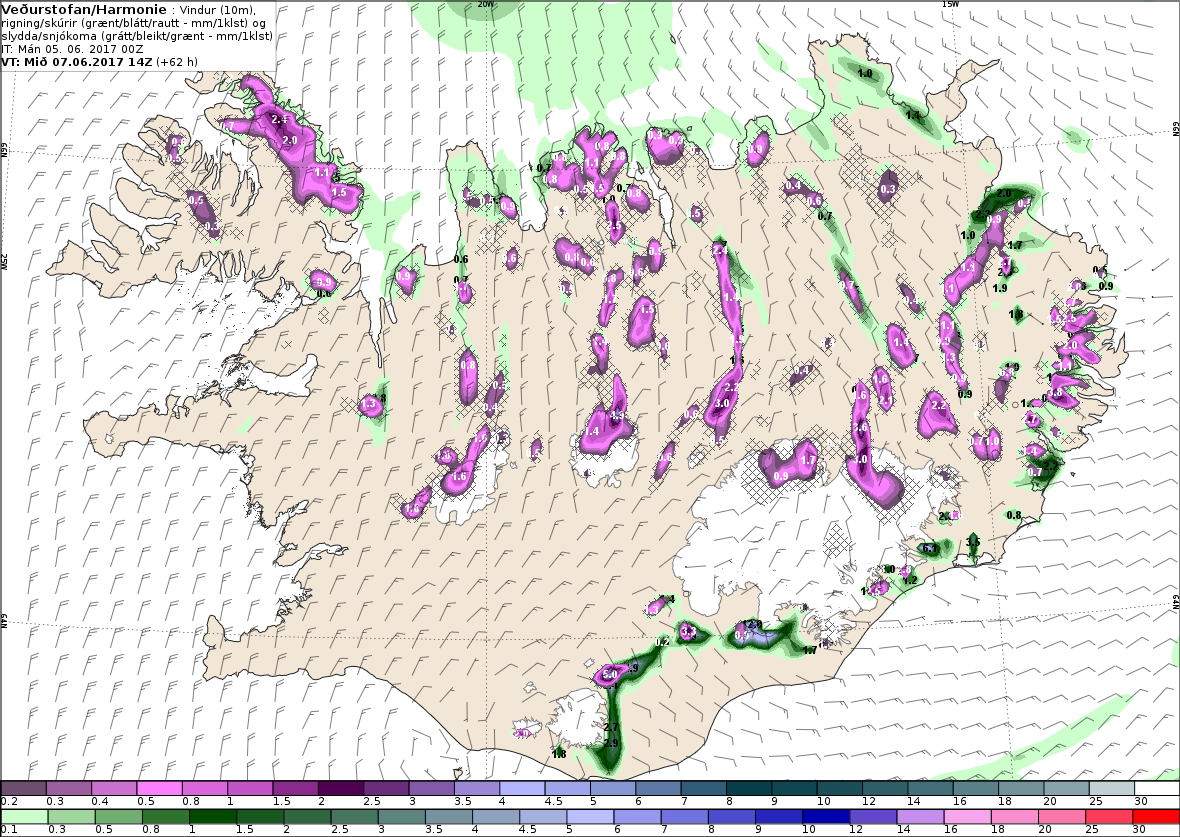
Task: Pick the deep navy blue 10–12 swatch, lower legend
Action: (826, 817)
